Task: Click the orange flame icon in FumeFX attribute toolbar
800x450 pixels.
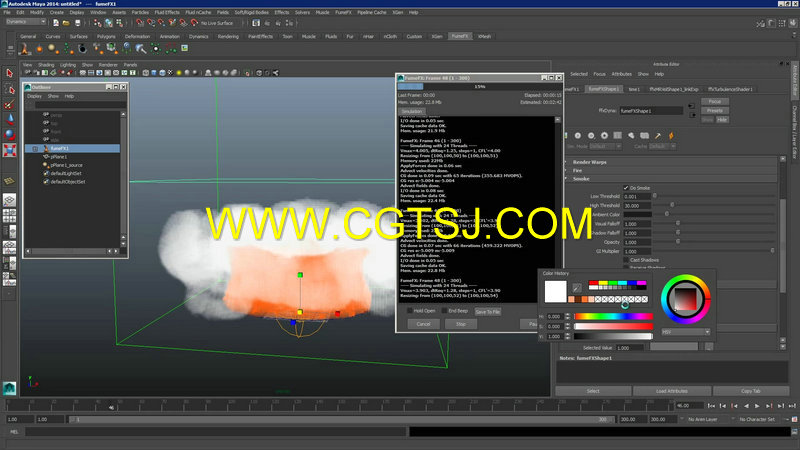Action: (671, 136)
